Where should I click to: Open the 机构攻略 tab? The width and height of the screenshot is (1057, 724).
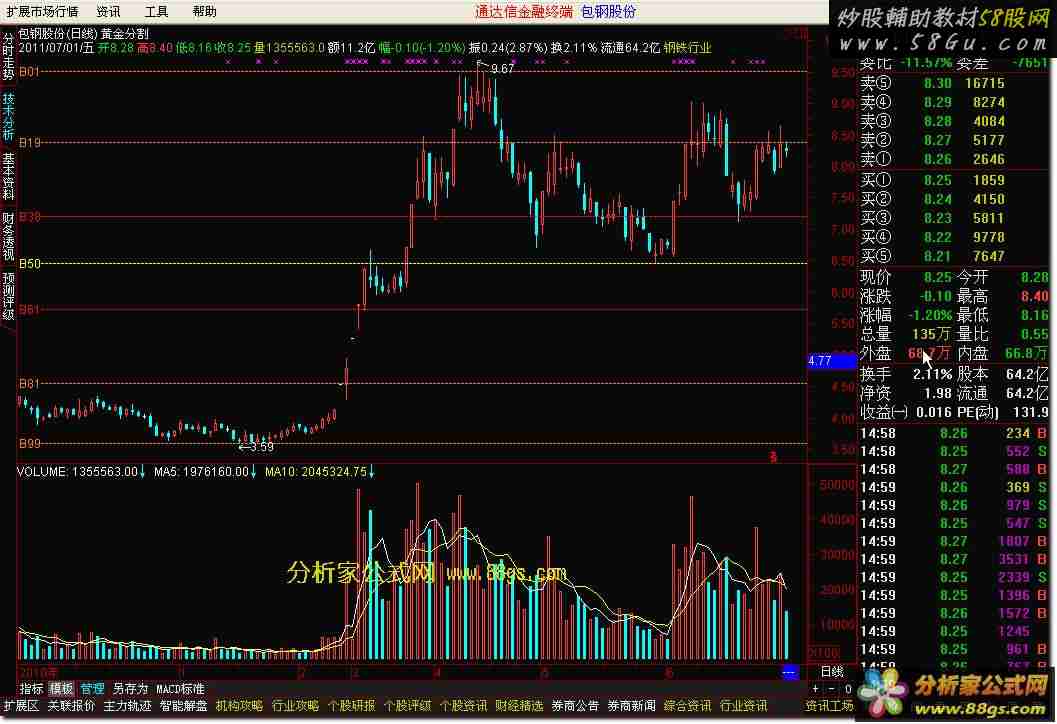click(x=239, y=706)
